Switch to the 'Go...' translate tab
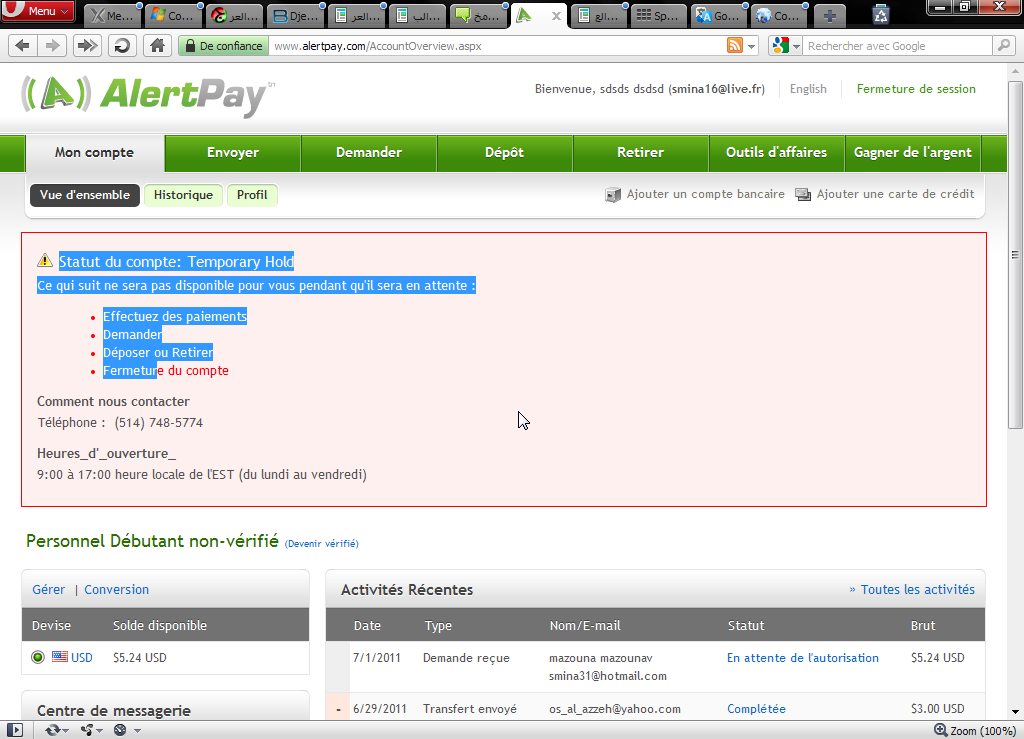 [x=719, y=16]
